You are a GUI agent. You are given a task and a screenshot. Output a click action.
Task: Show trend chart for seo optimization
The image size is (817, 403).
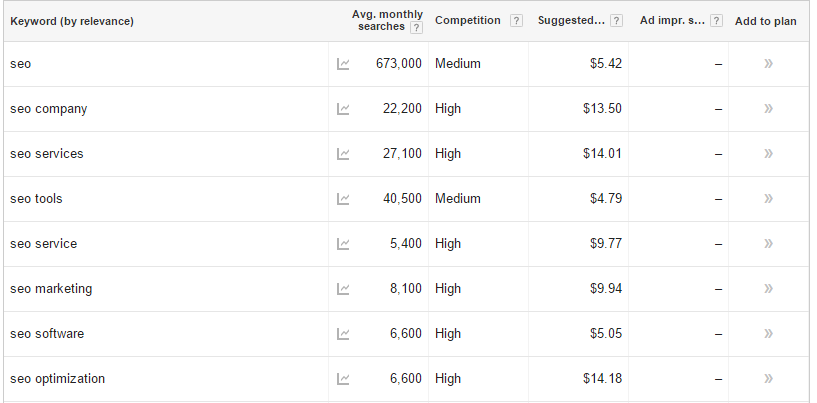[343, 379]
